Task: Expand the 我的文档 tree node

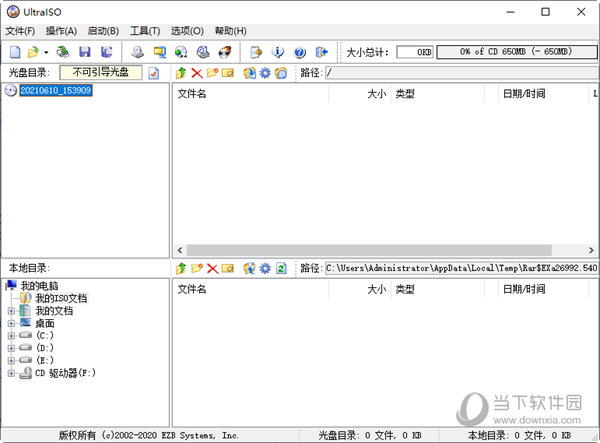Action: coord(11,311)
